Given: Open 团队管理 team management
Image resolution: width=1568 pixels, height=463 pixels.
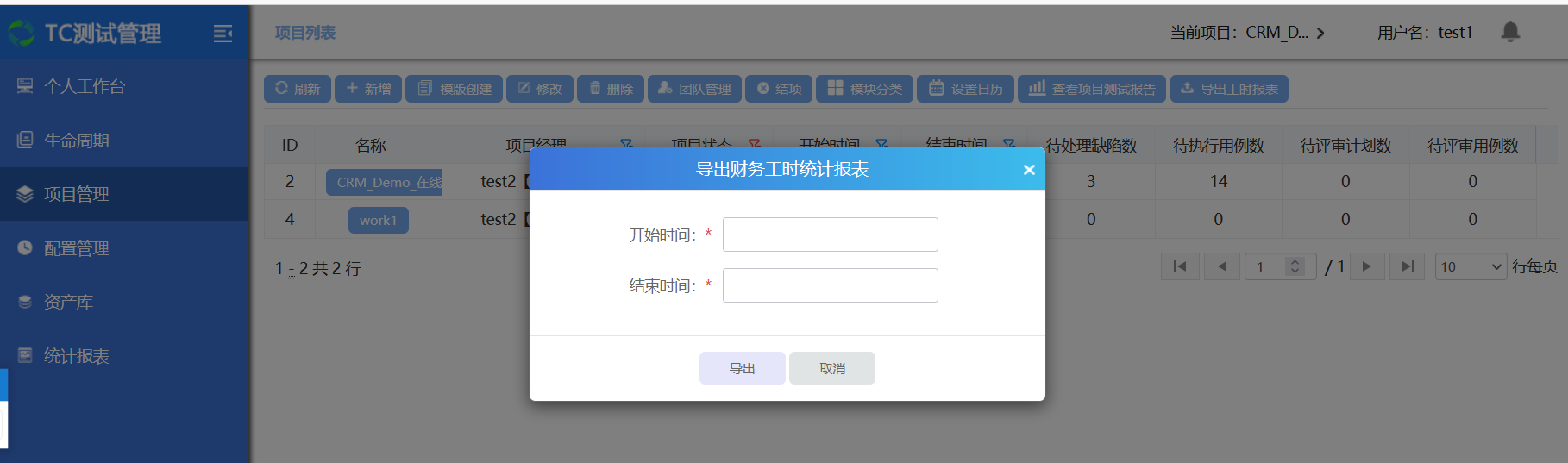Looking at the screenshot, I should [x=695, y=89].
